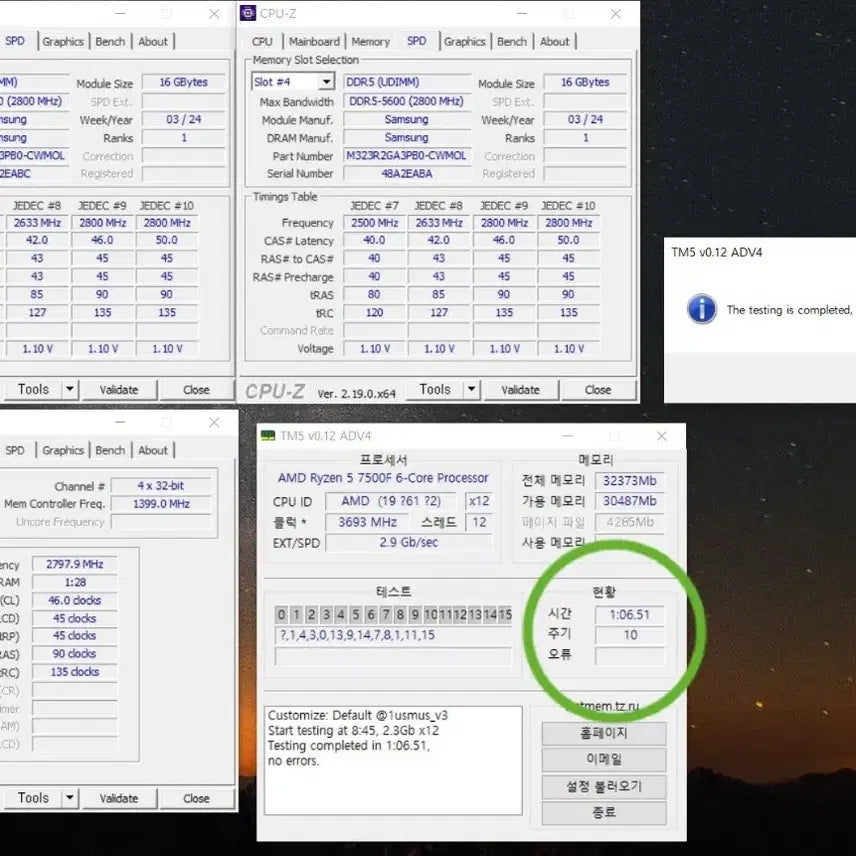This screenshot has width=856, height=856.
Task: Select the SPD tab in the CPU-Z memory timings window
Action: tap(15, 450)
